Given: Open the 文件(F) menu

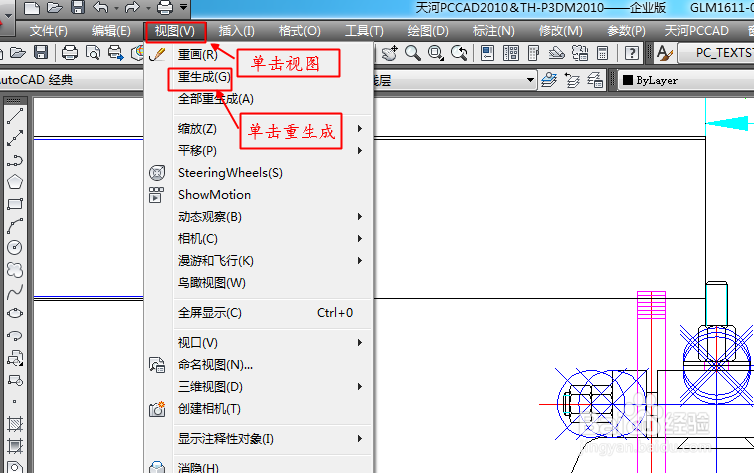Looking at the screenshot, I should pyautogui.click(x=49, y=31).
